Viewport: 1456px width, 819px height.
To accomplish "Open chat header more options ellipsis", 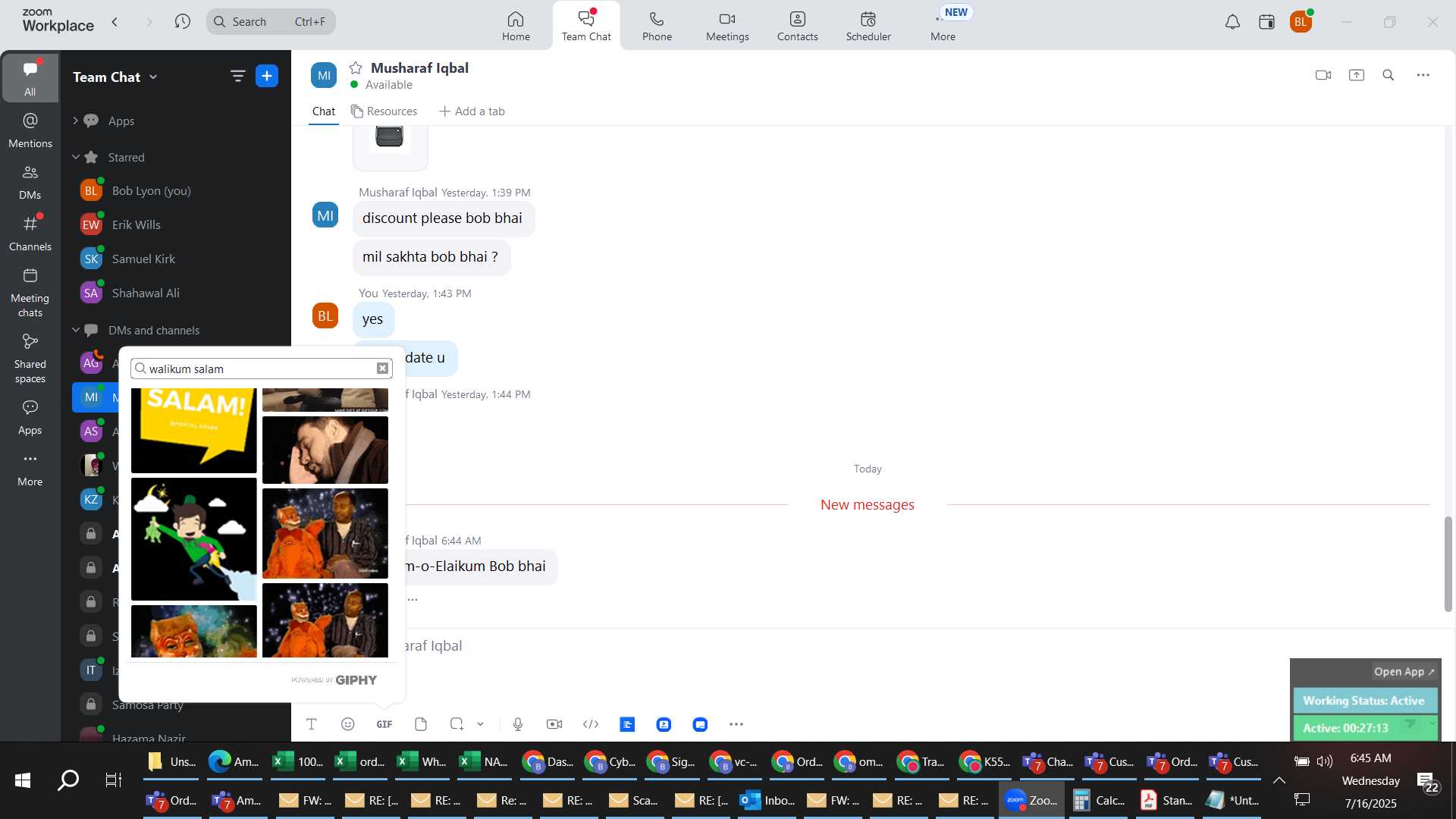I will [1423, 75].
